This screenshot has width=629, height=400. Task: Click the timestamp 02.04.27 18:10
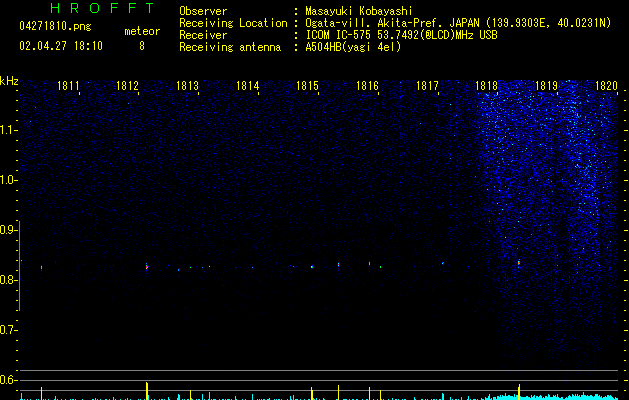pos(61,46)
